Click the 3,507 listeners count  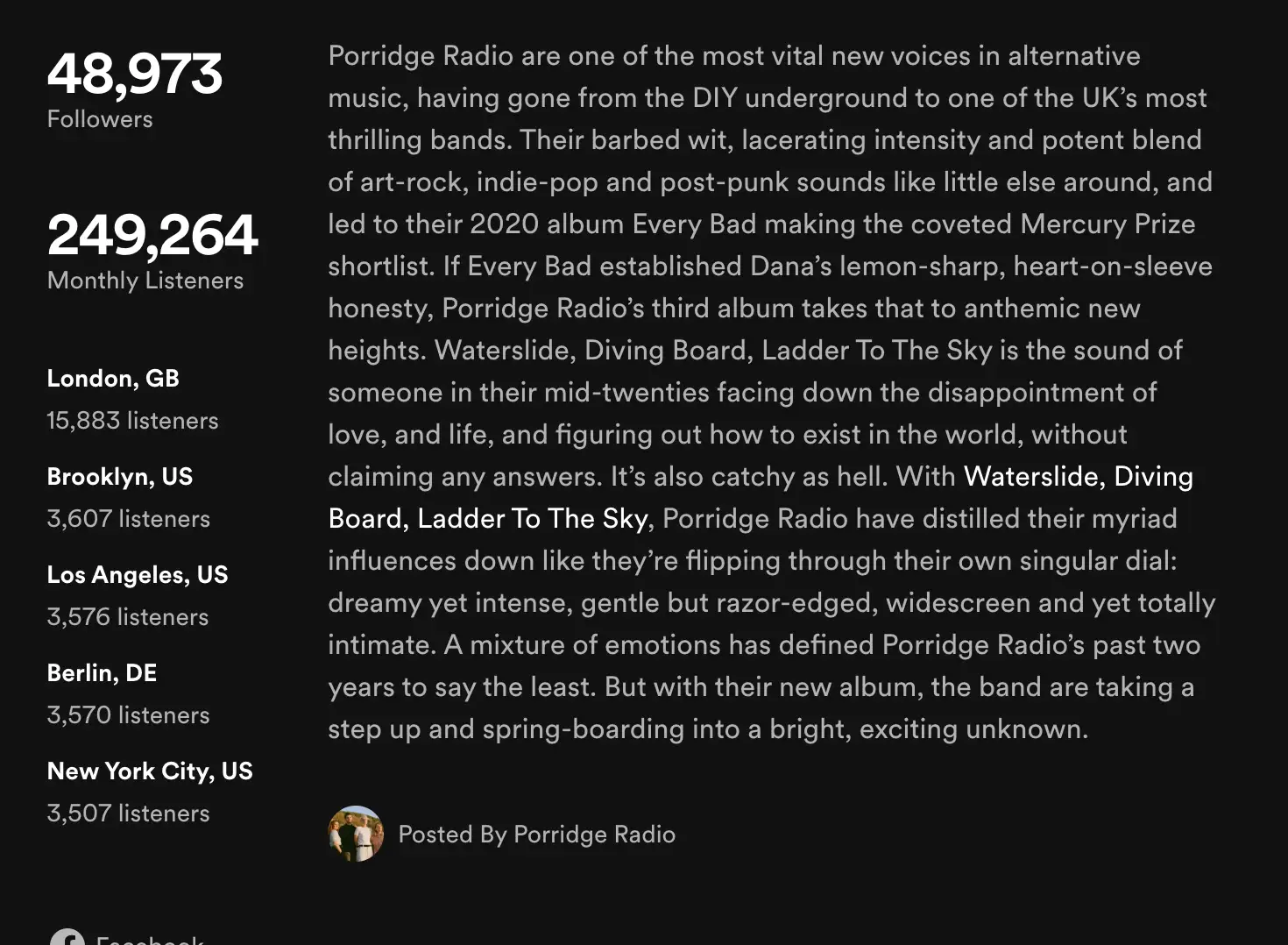[128, 814]
